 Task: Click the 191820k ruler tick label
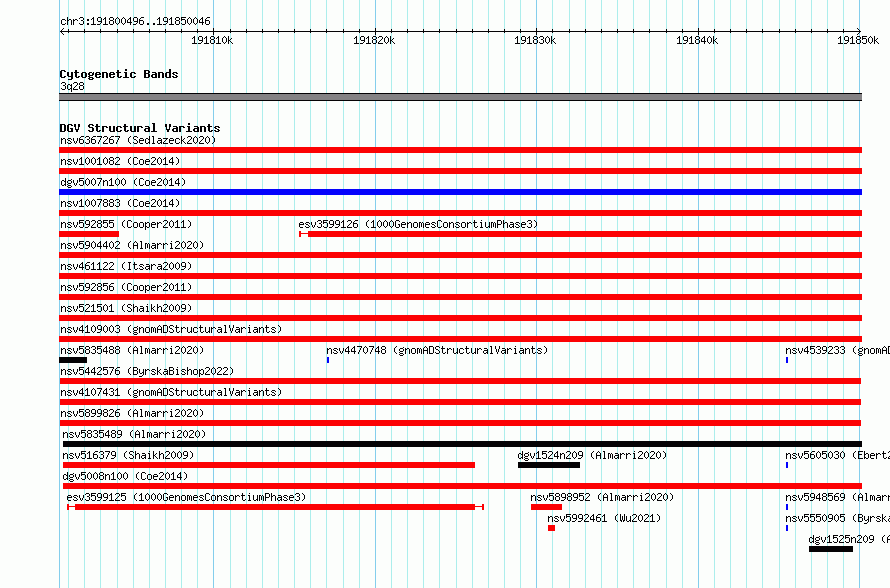374,40
